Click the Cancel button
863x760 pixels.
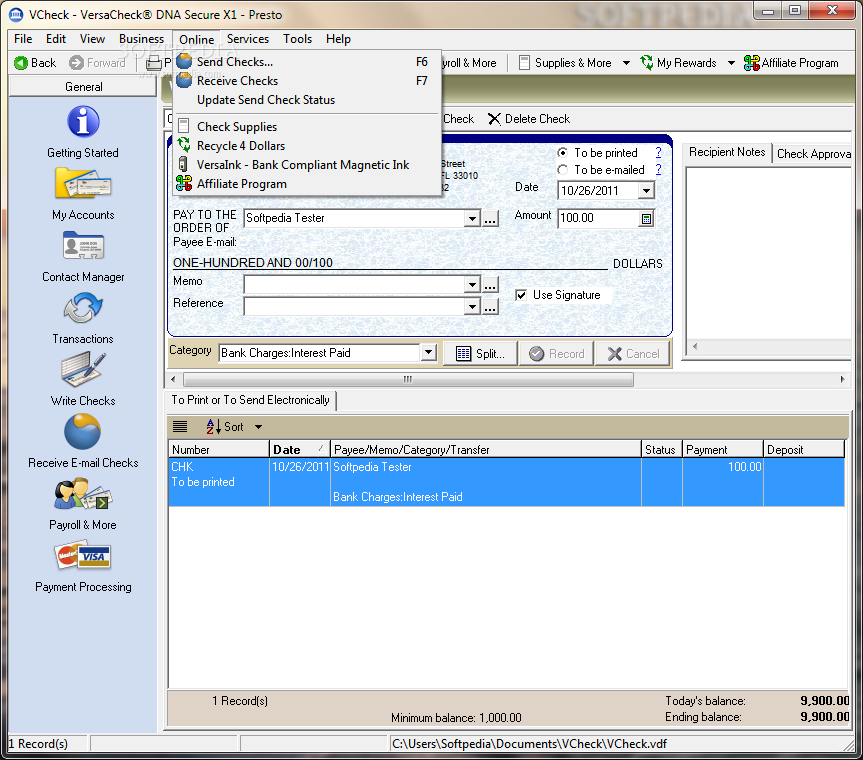pyautogui.click(x=633, y=353)
